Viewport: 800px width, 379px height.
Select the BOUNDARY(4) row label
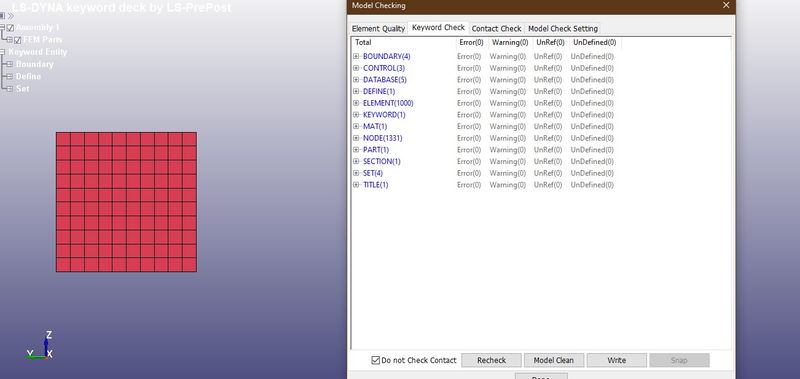tap(386, 56)
